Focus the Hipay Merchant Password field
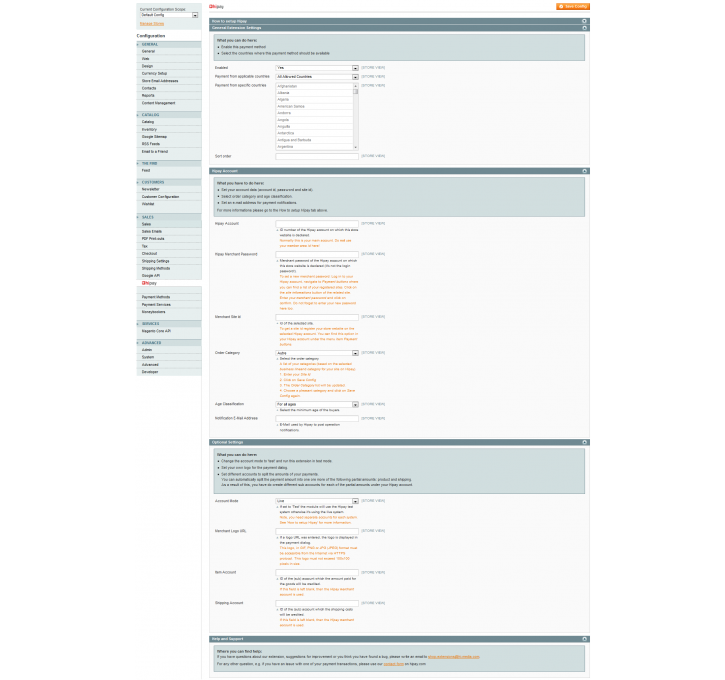This screenshot has height=680, width=725. [317, 255]
